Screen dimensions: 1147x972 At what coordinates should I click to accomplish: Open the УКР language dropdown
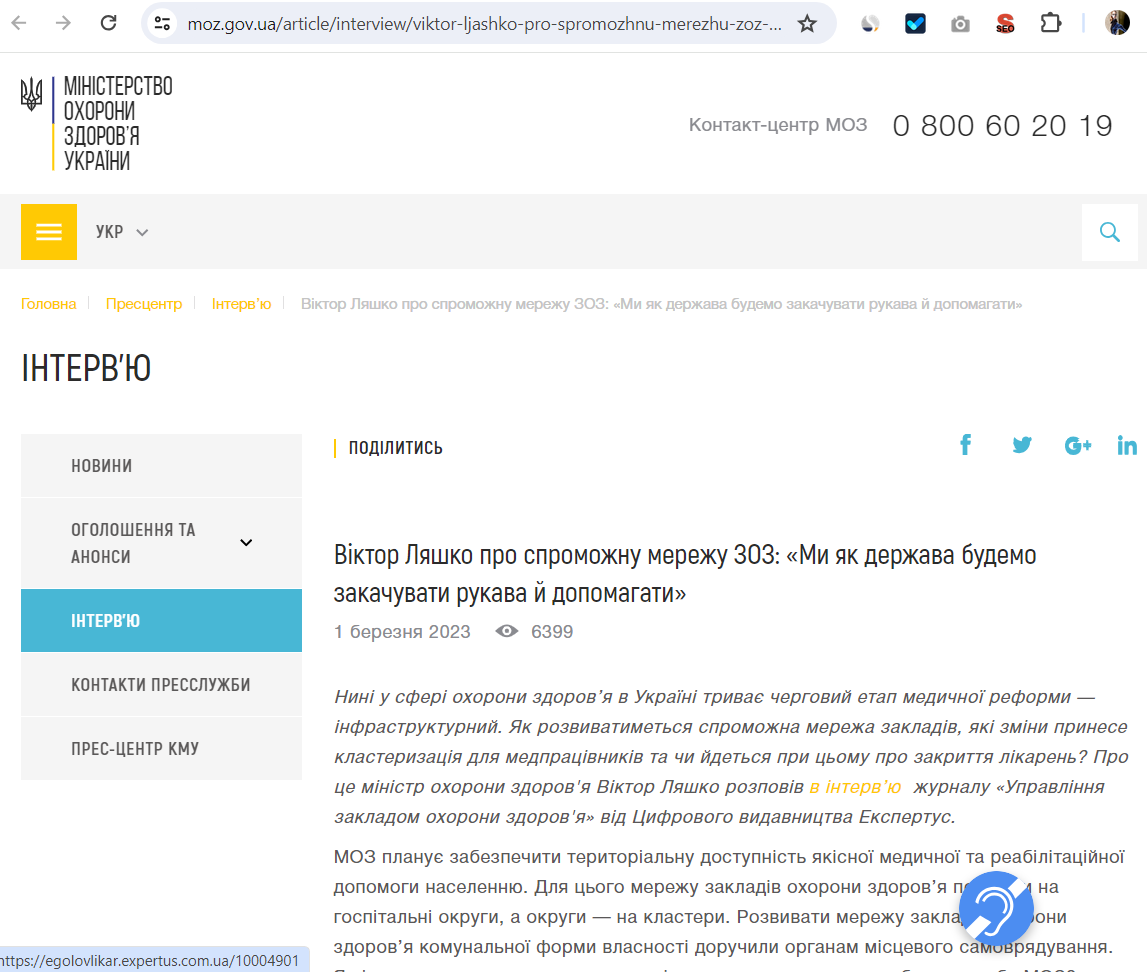point(120,231)
